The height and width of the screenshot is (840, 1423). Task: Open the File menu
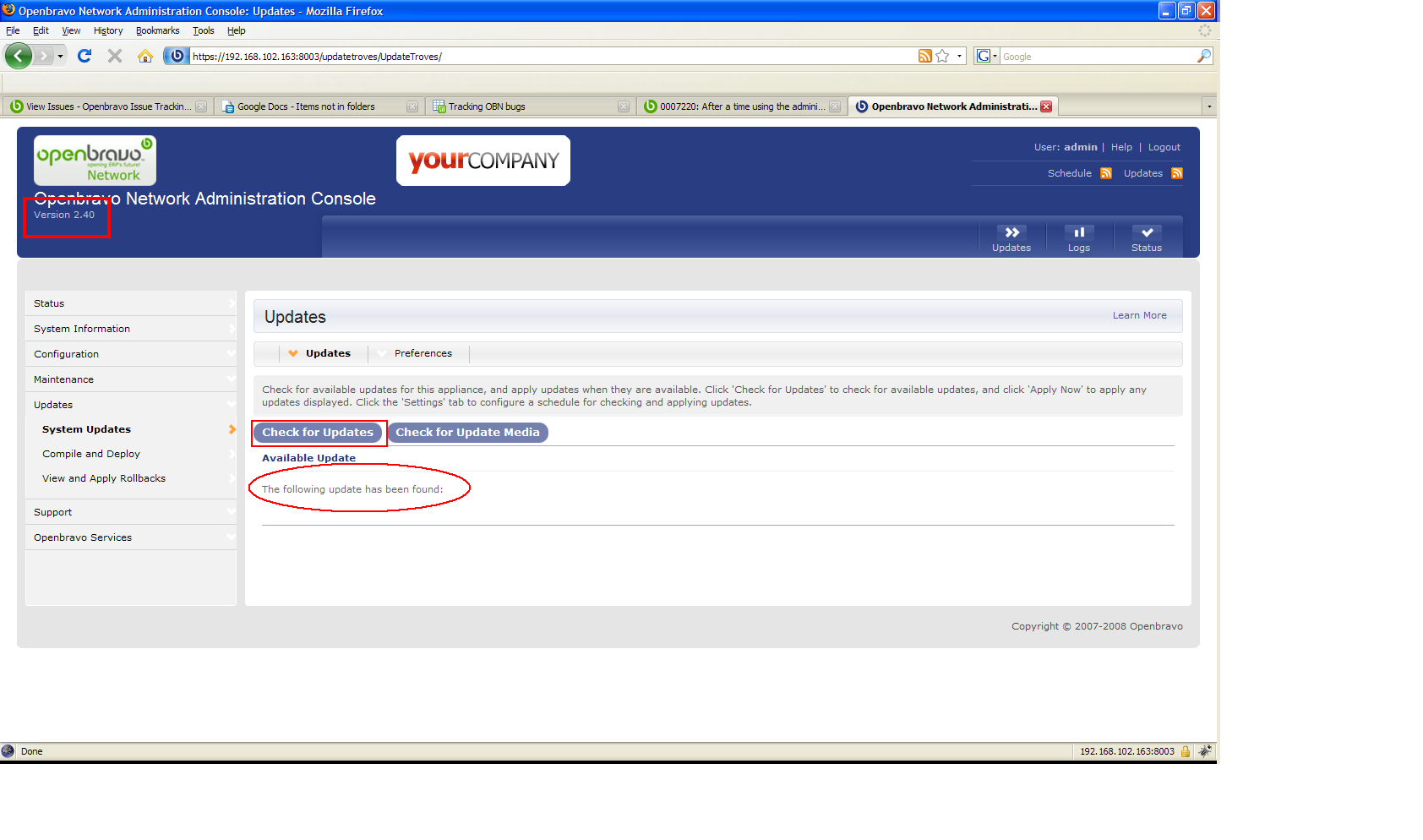pos(13,30)
